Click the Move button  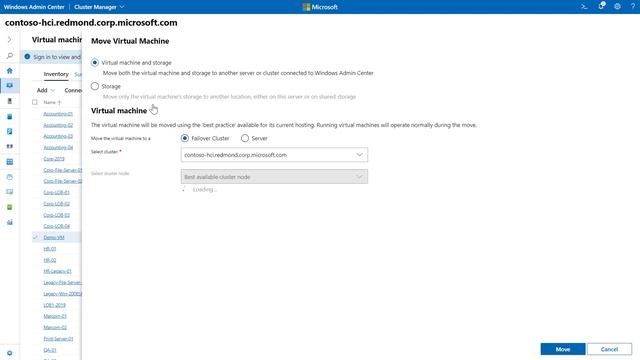[563, 349]
